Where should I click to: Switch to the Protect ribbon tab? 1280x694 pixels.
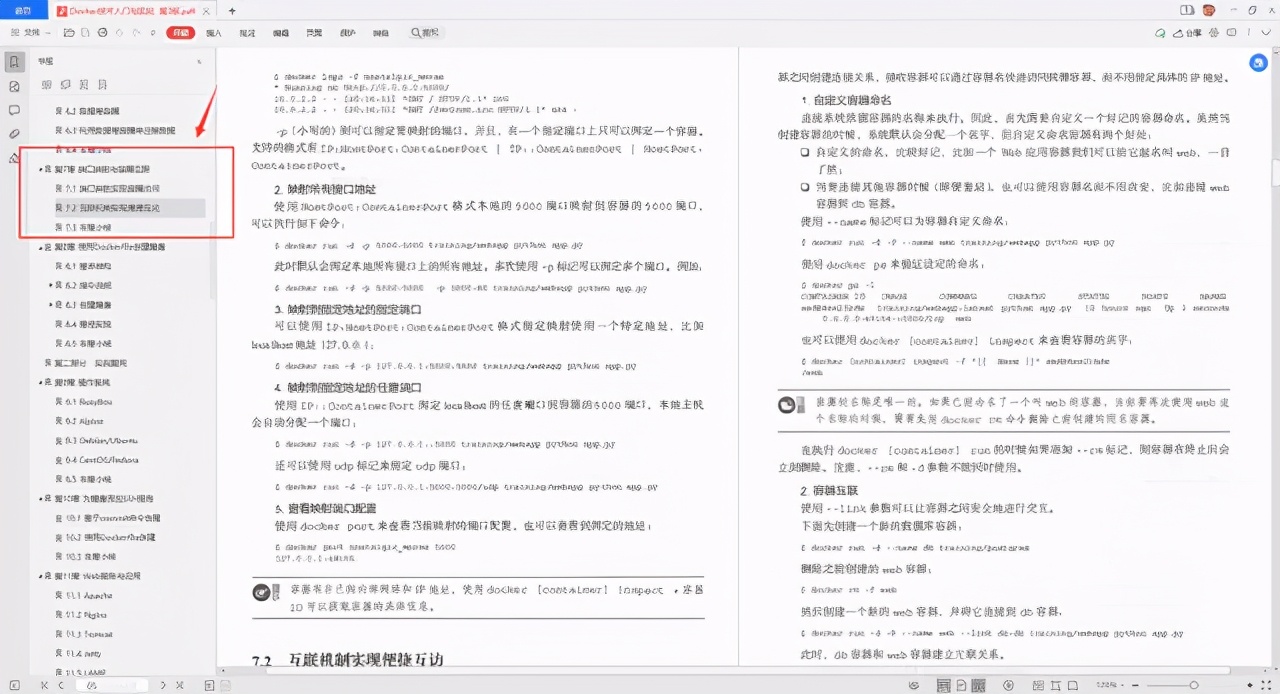(347, 33)
